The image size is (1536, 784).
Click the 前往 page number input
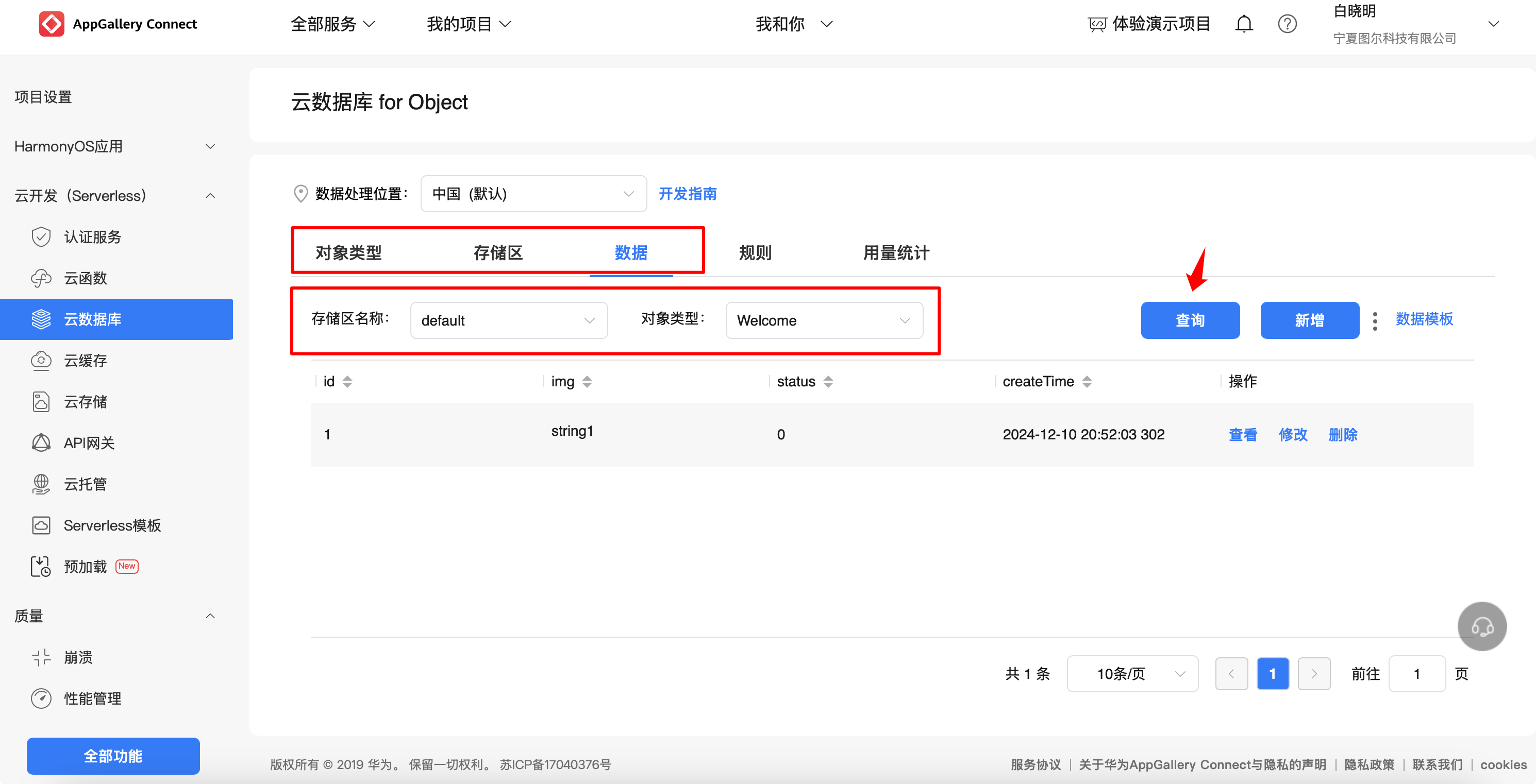click(1417, 674)
